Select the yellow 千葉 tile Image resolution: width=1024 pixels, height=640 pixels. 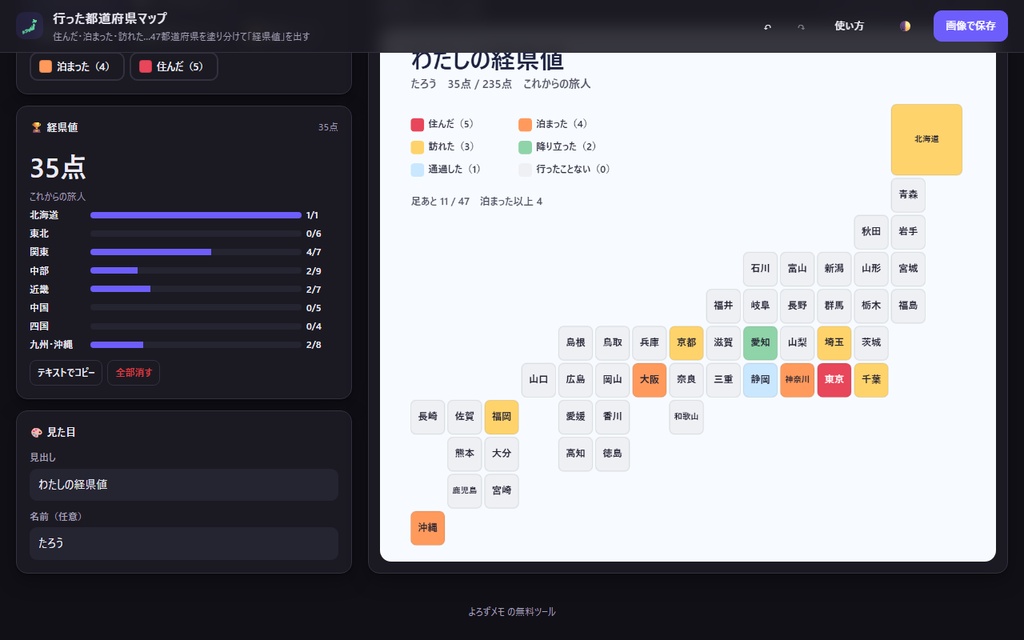871,380
